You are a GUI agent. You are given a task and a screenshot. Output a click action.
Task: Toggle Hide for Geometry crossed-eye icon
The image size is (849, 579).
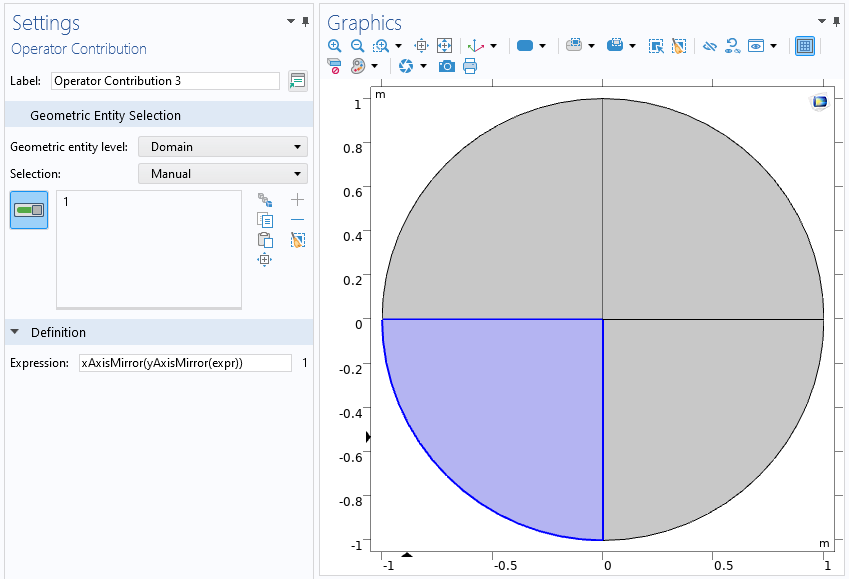coord(709,46)
